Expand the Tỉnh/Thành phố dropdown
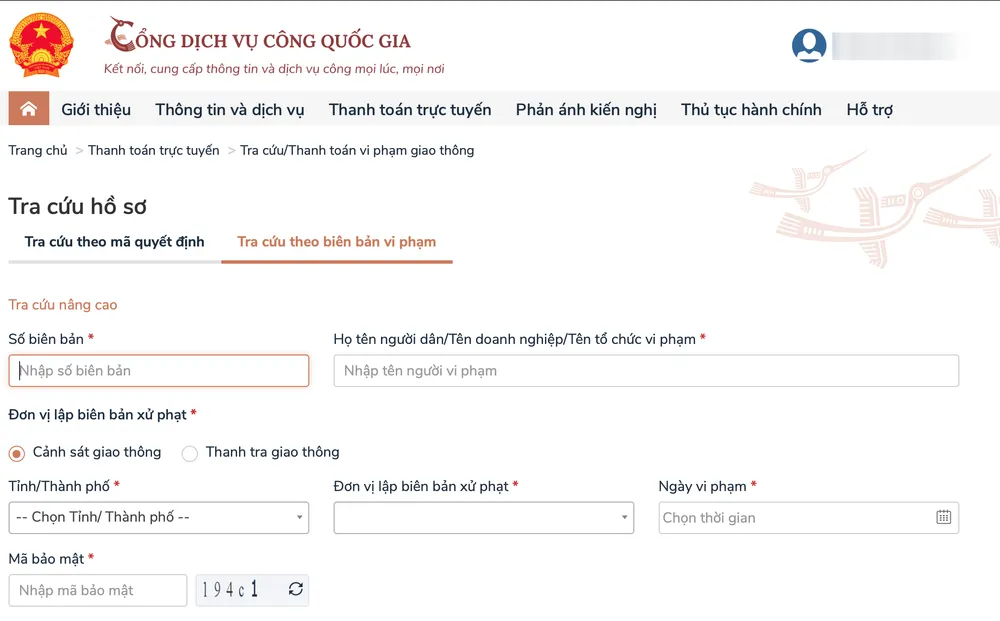1000x621 pixels. pyautogui.click(x=158, y=517)
